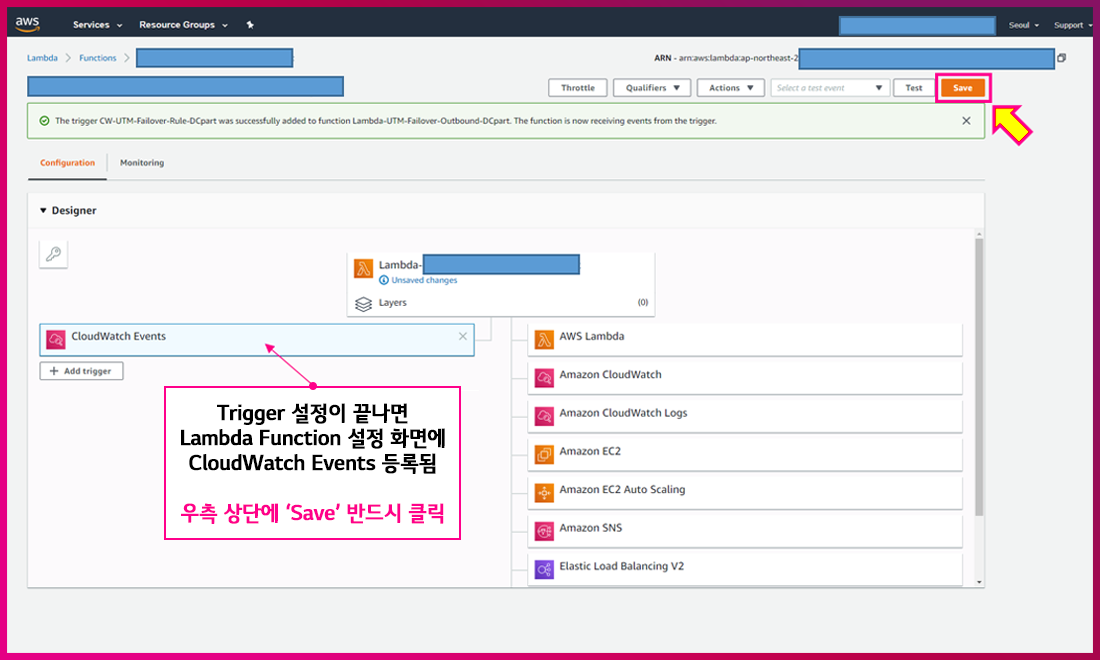1100x660 pixels.
Task: Click the Amazon SNS service icon
Action: [544, 528]
